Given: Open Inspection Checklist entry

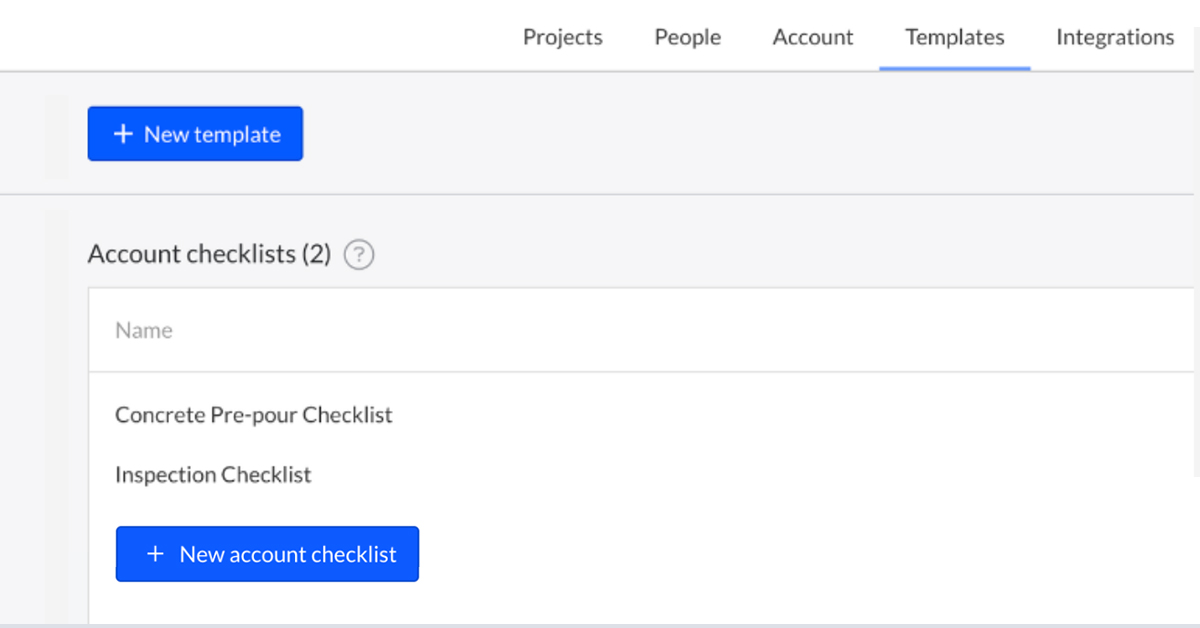Looking at the screenshot, I should point(213,474).
